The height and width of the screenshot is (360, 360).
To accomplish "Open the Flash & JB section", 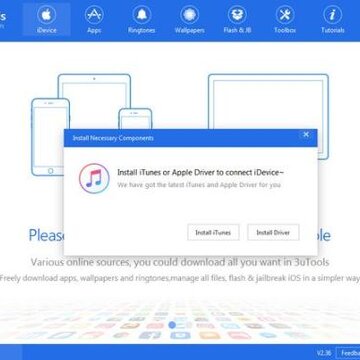I will click(x=237, y=19).
